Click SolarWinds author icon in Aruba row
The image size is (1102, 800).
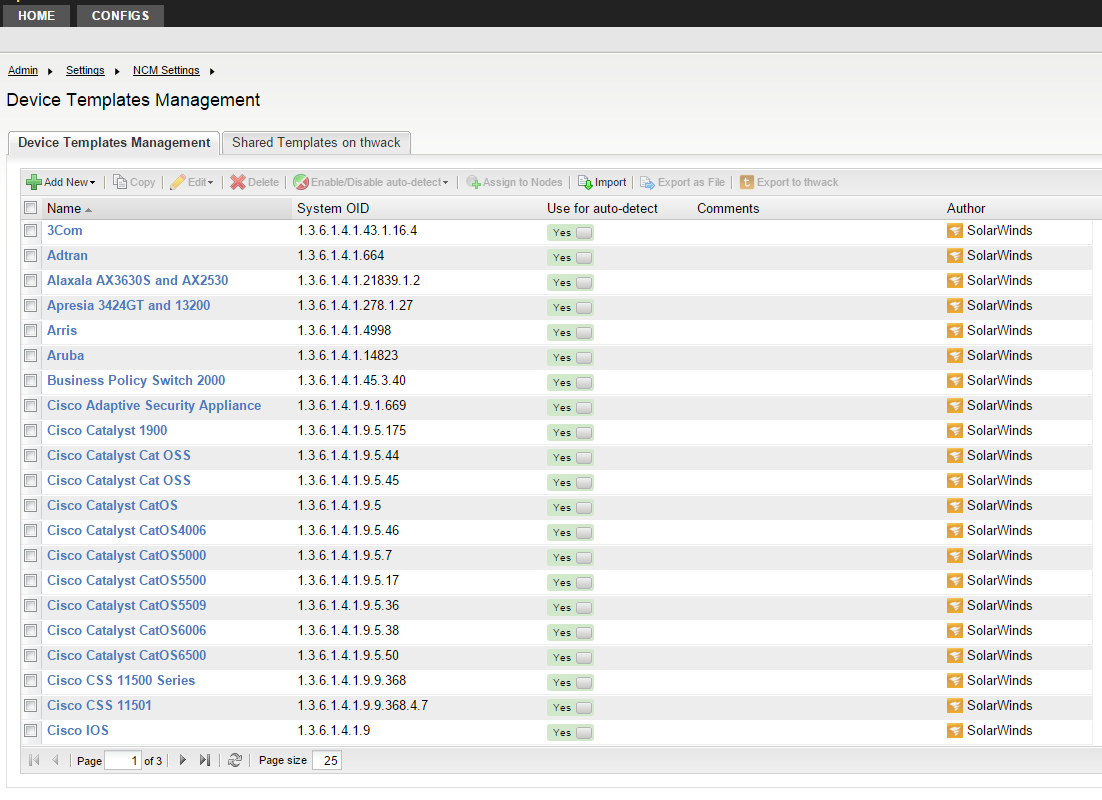coord(954,356)
